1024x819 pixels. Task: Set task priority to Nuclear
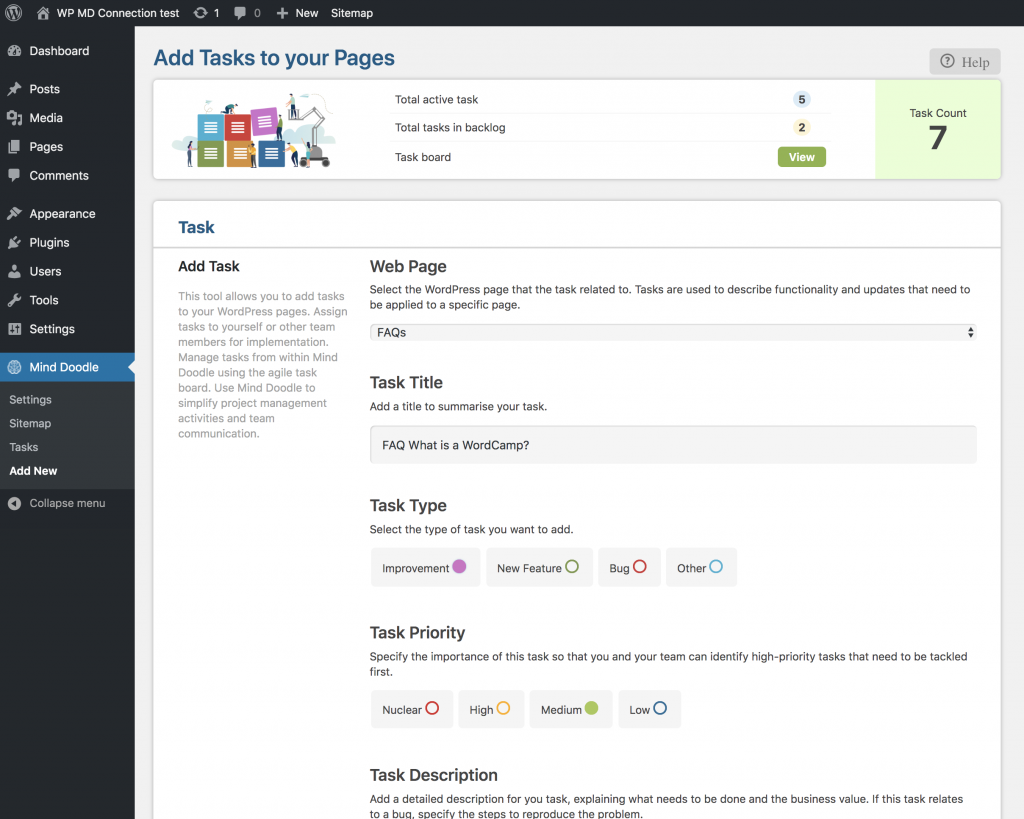click(x=411, y=708)
